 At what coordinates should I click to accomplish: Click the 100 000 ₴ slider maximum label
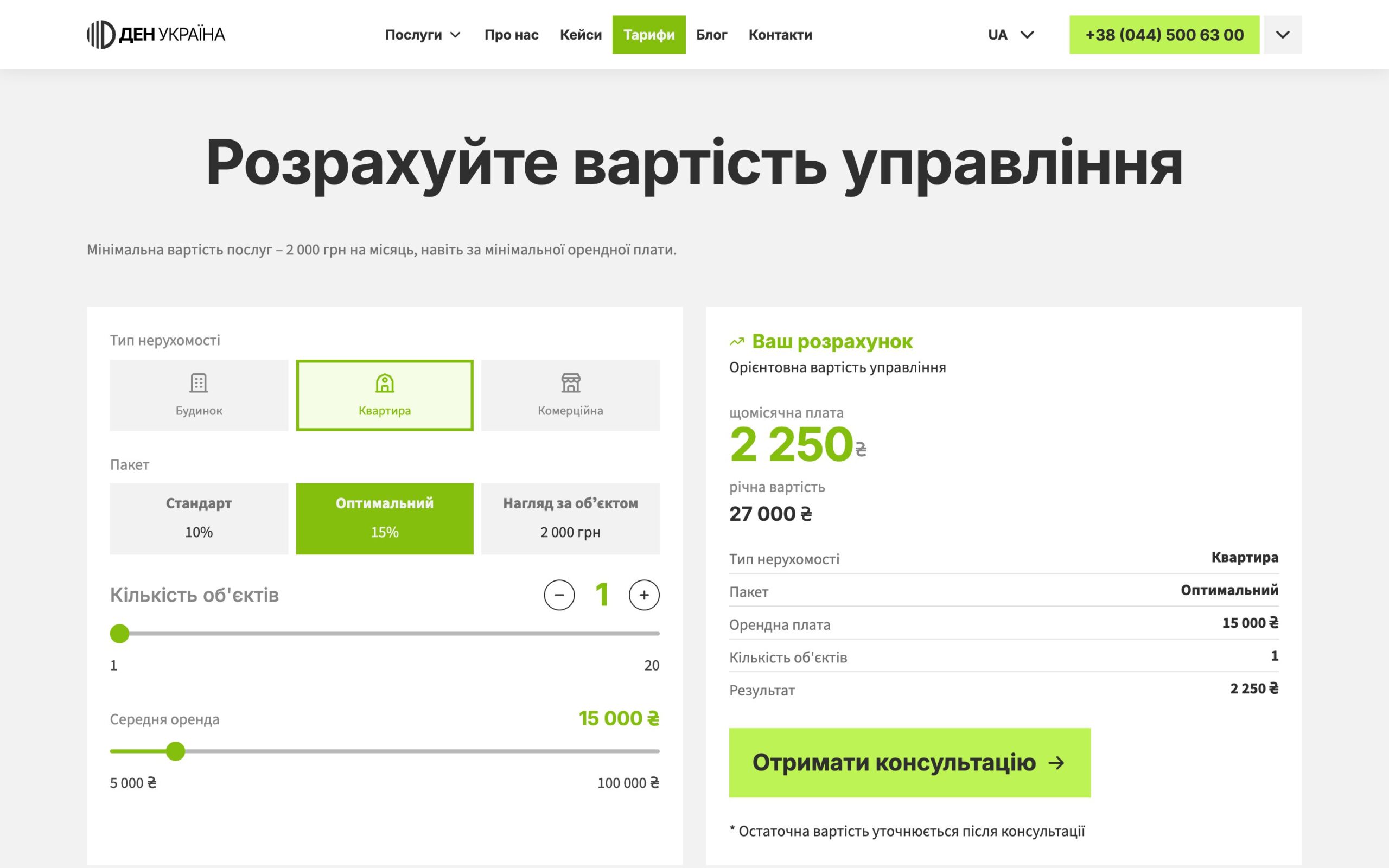628,783
